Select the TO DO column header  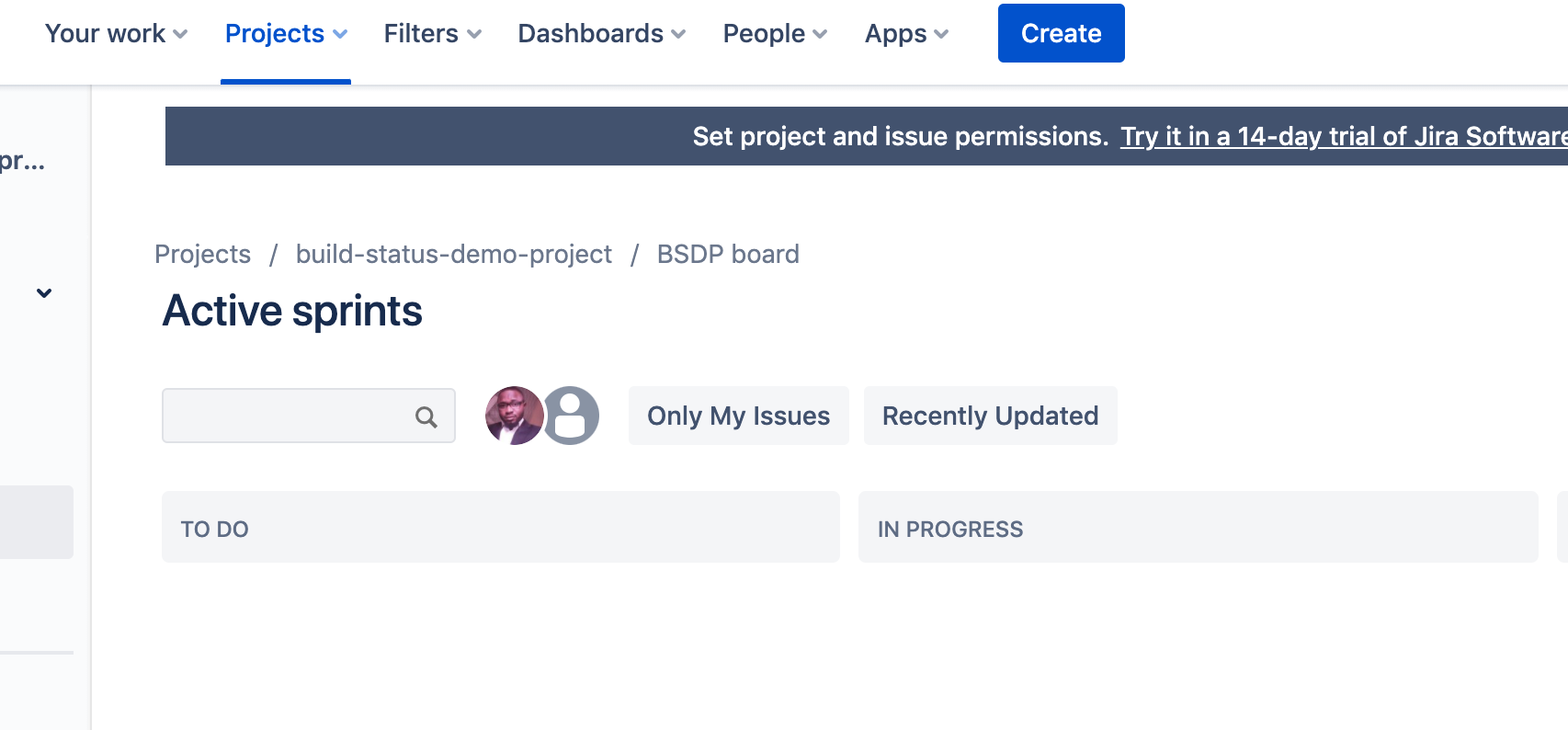(x=500, y=527)
